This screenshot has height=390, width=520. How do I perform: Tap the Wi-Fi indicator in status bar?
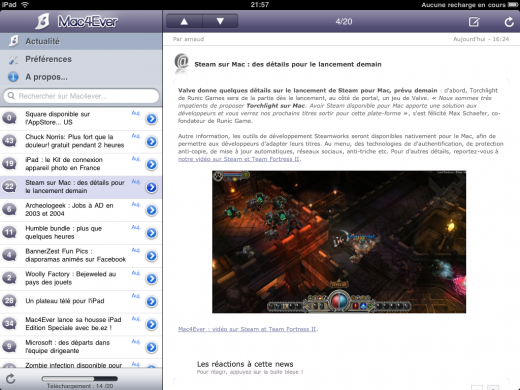click(25, 5)
